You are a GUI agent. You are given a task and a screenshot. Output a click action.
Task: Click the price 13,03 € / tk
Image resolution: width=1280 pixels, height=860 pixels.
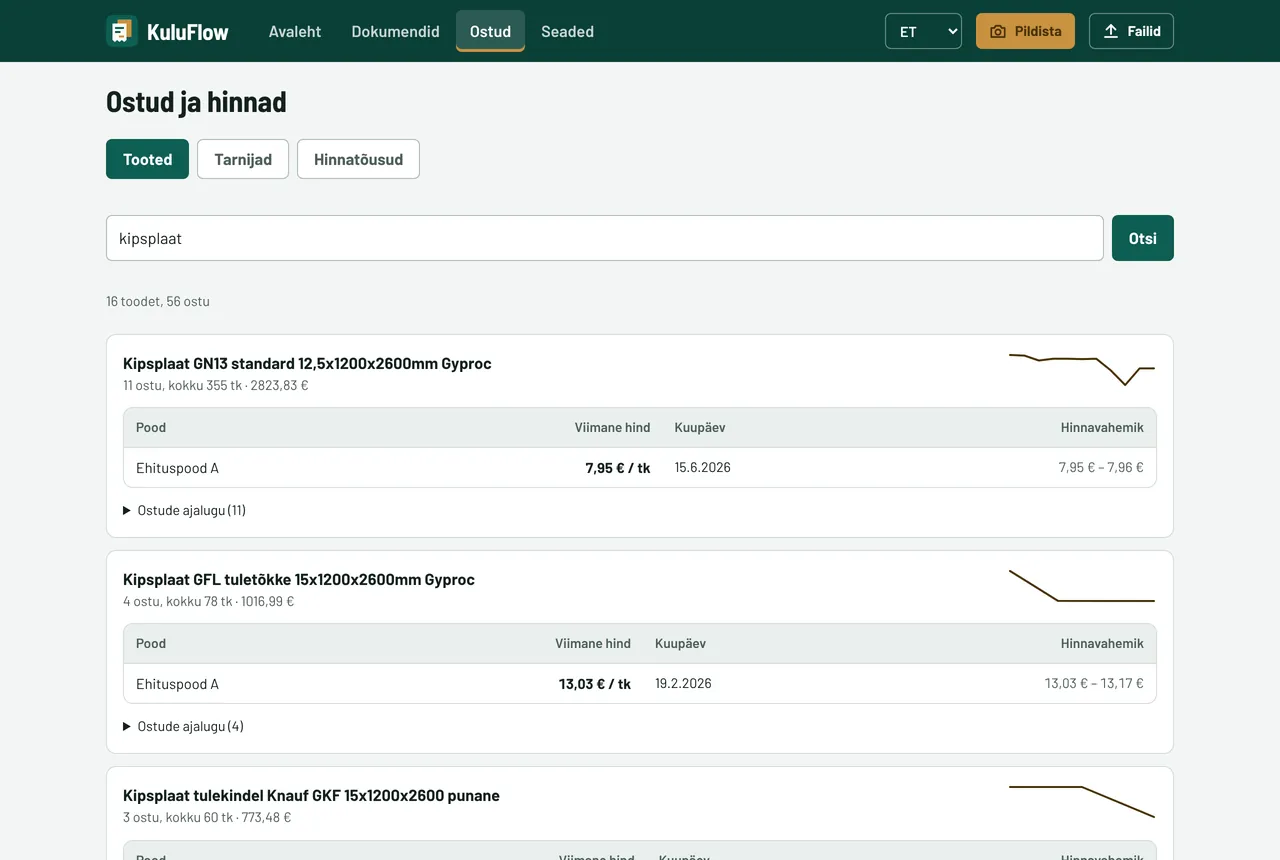click(595, 684)
